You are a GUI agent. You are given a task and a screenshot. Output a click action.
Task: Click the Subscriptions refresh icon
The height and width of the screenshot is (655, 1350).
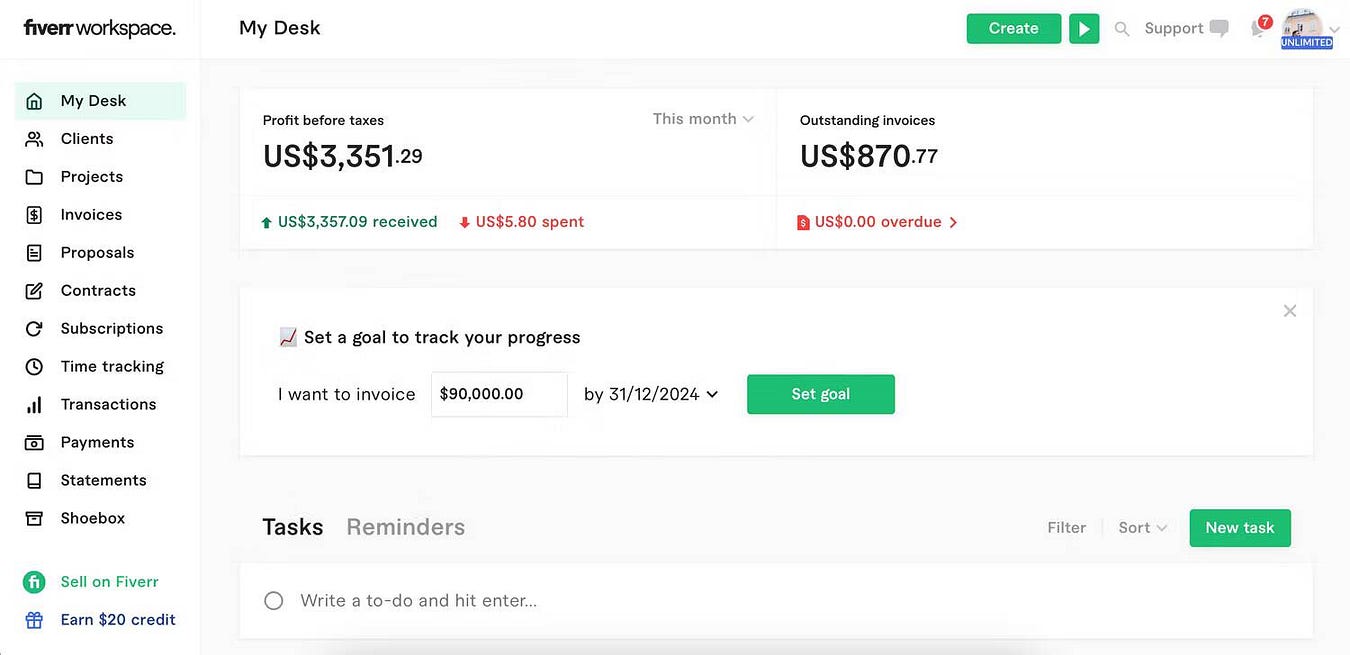tap(34, 329)
